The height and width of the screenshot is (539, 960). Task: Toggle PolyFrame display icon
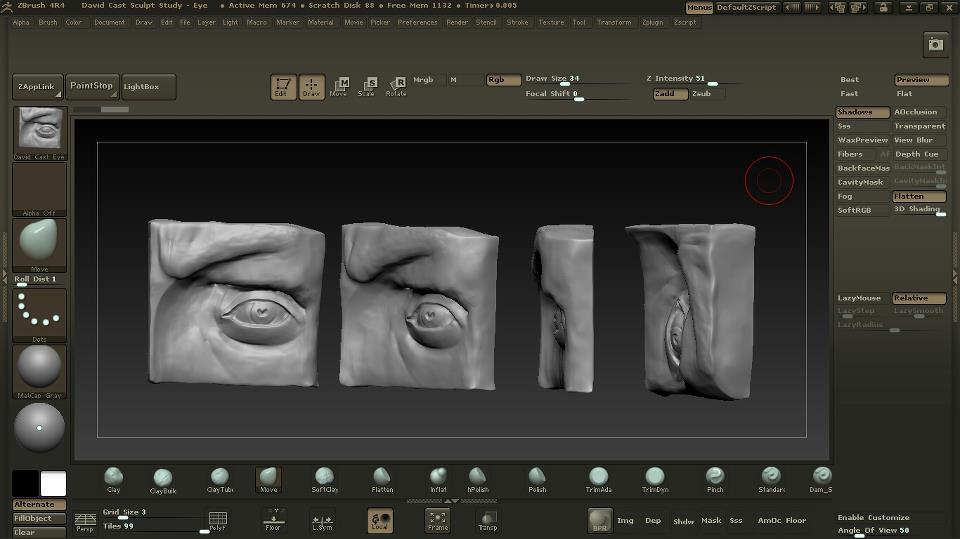tap(217, 521)
